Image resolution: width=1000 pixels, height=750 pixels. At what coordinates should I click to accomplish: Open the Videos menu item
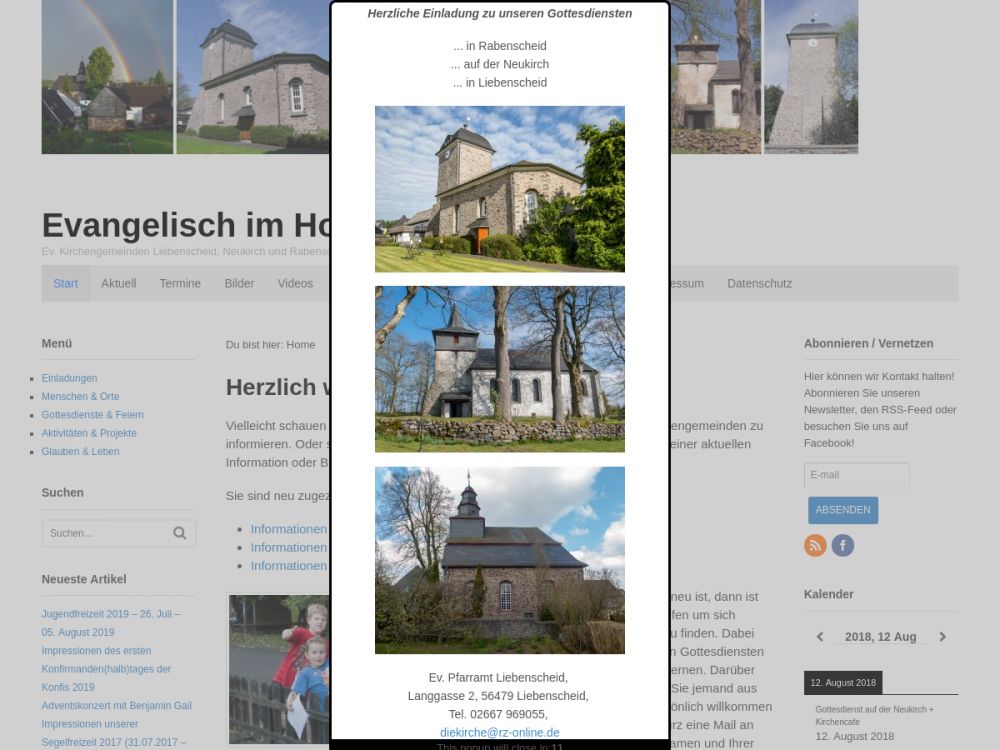pyautogui.click(x=295, y=284)
